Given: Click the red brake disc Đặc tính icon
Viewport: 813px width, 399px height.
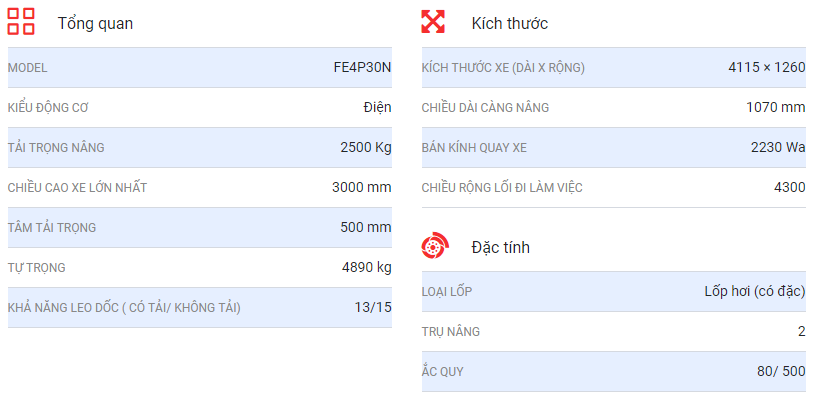Looking at the screenshot, I should click(435, 245).
